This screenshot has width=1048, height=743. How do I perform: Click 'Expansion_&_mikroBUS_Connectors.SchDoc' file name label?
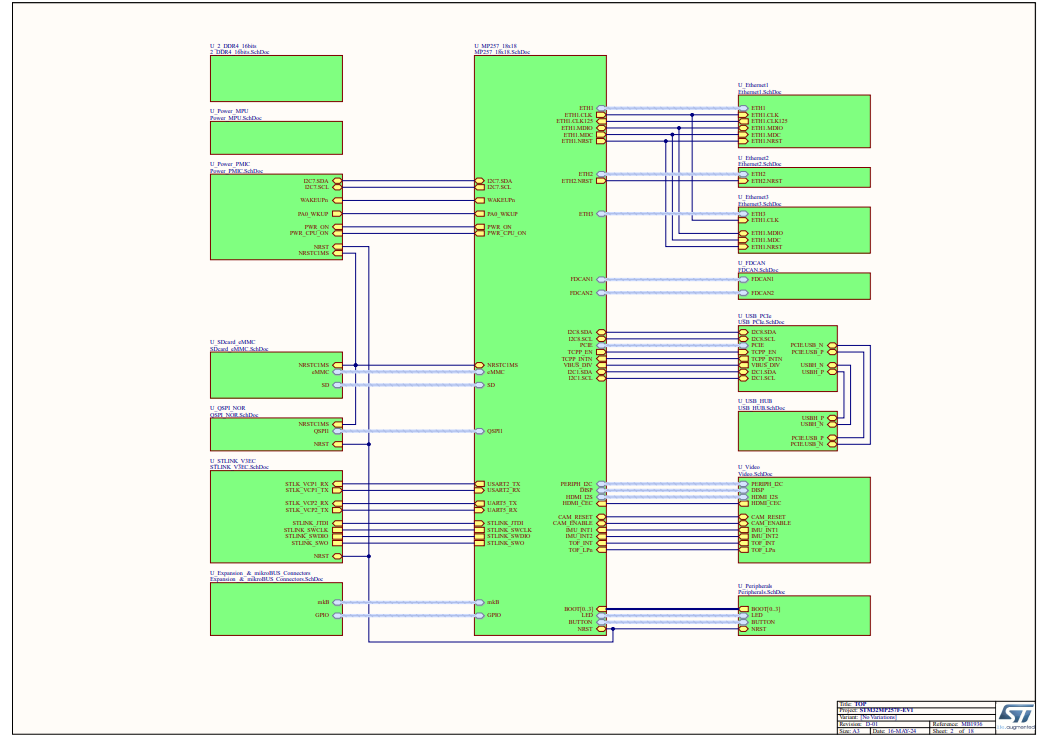pos(267,579)
